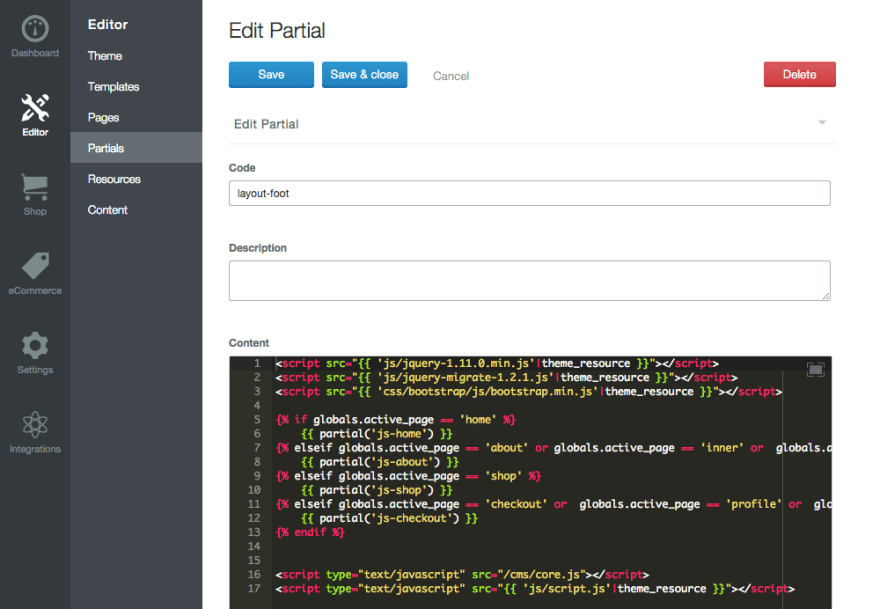
Task: Switch to Templates
Action: pyautogui.click(x=113, y=87)
